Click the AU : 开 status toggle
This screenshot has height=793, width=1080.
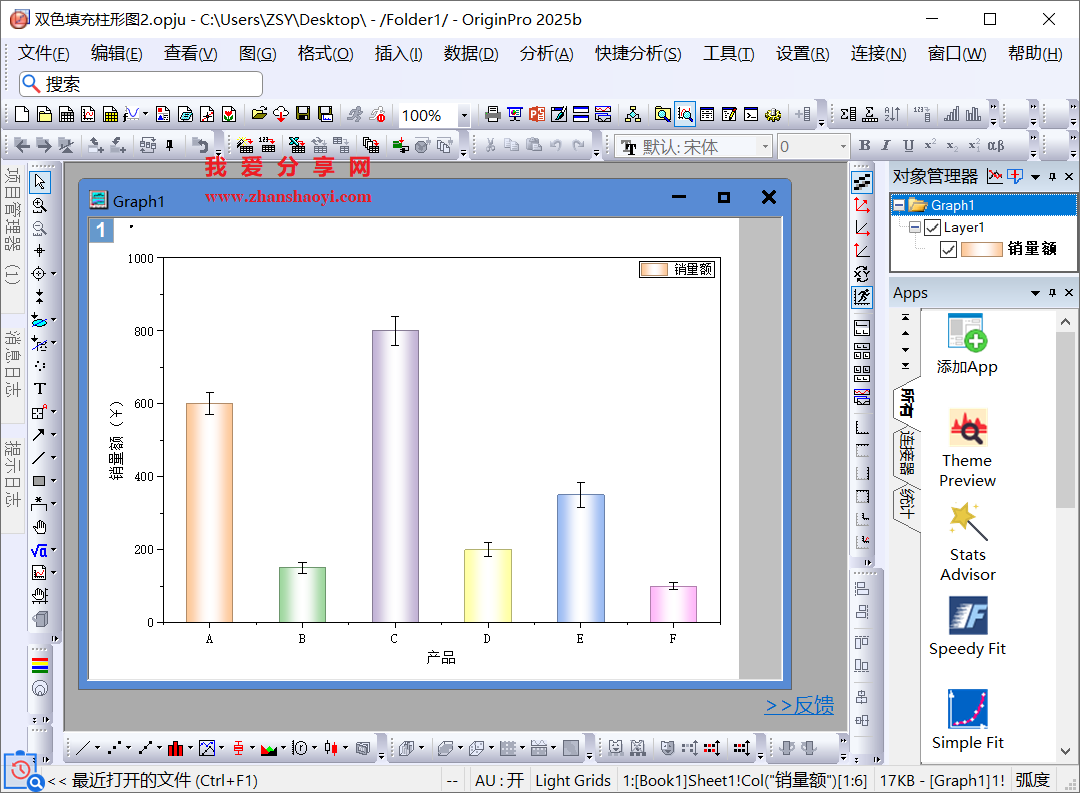coord(499,780)
